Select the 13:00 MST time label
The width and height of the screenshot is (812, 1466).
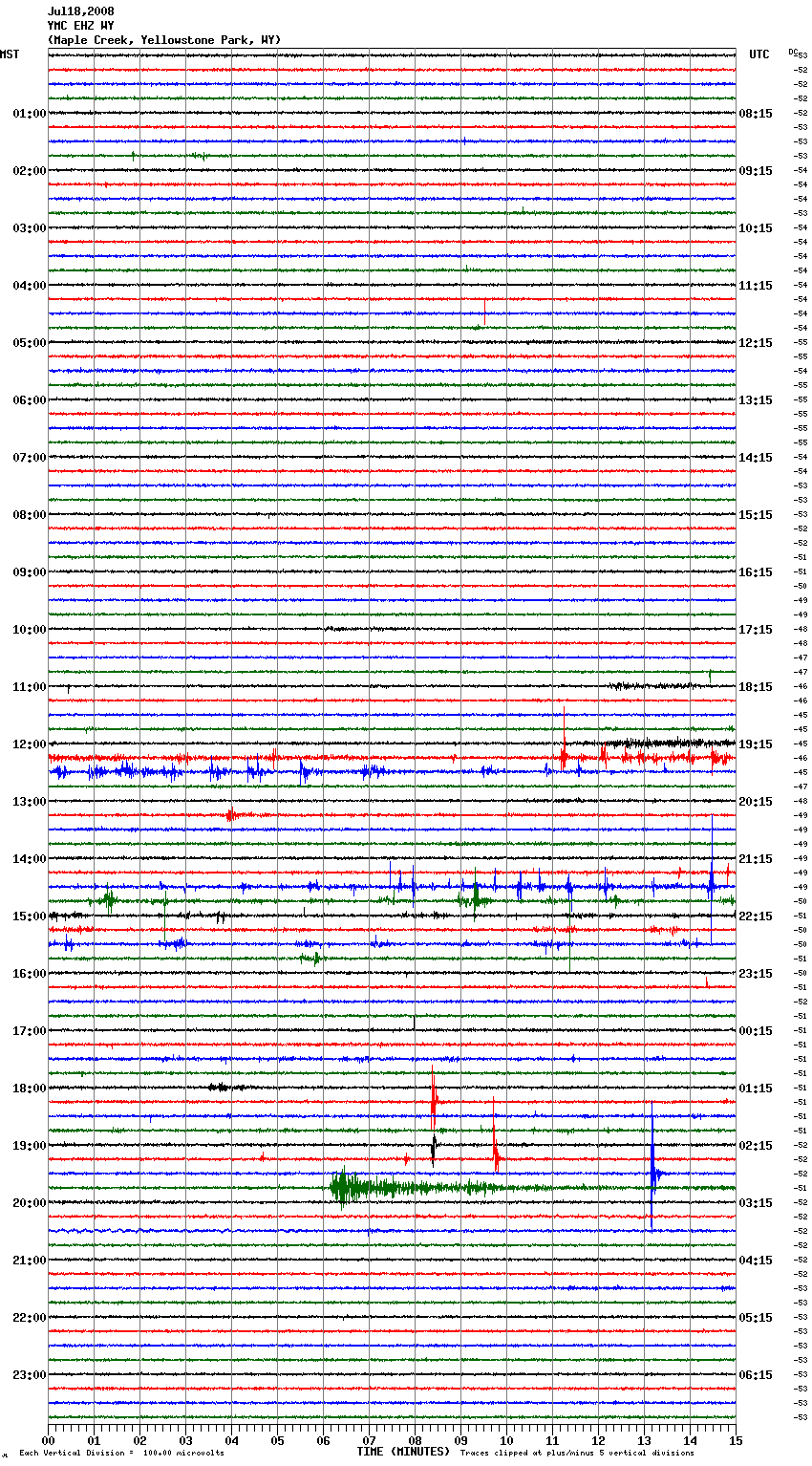click(30, 802)
